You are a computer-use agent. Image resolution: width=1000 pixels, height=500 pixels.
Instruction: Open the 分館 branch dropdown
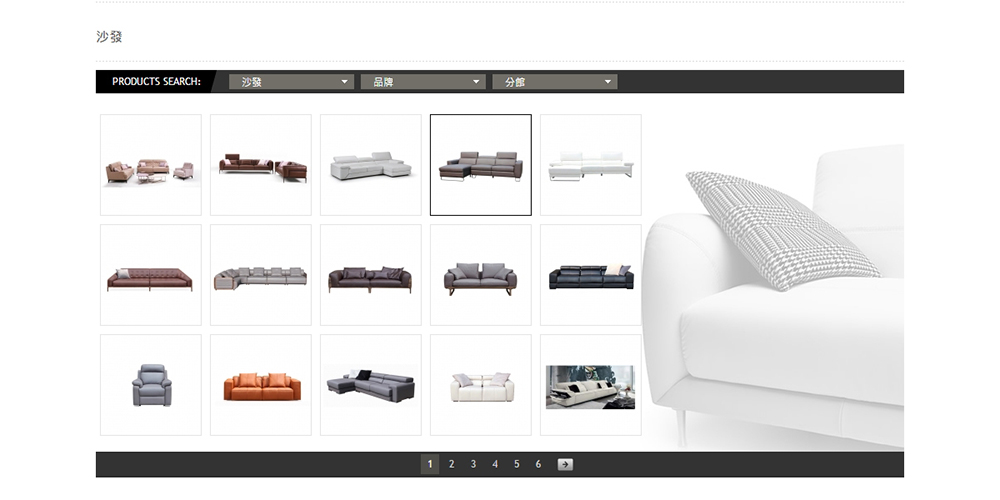click(555, 82)
